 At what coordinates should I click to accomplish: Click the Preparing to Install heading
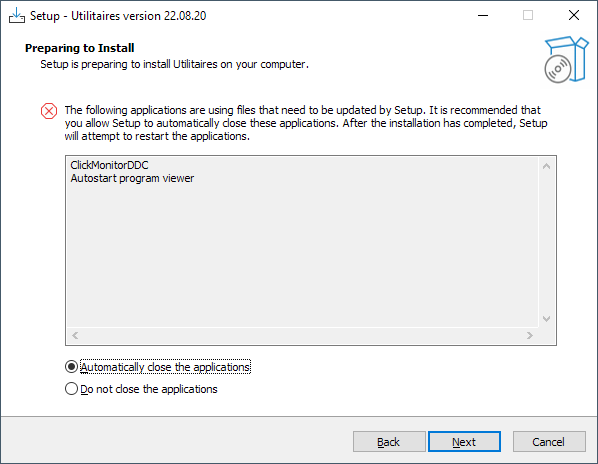point(80,48)
